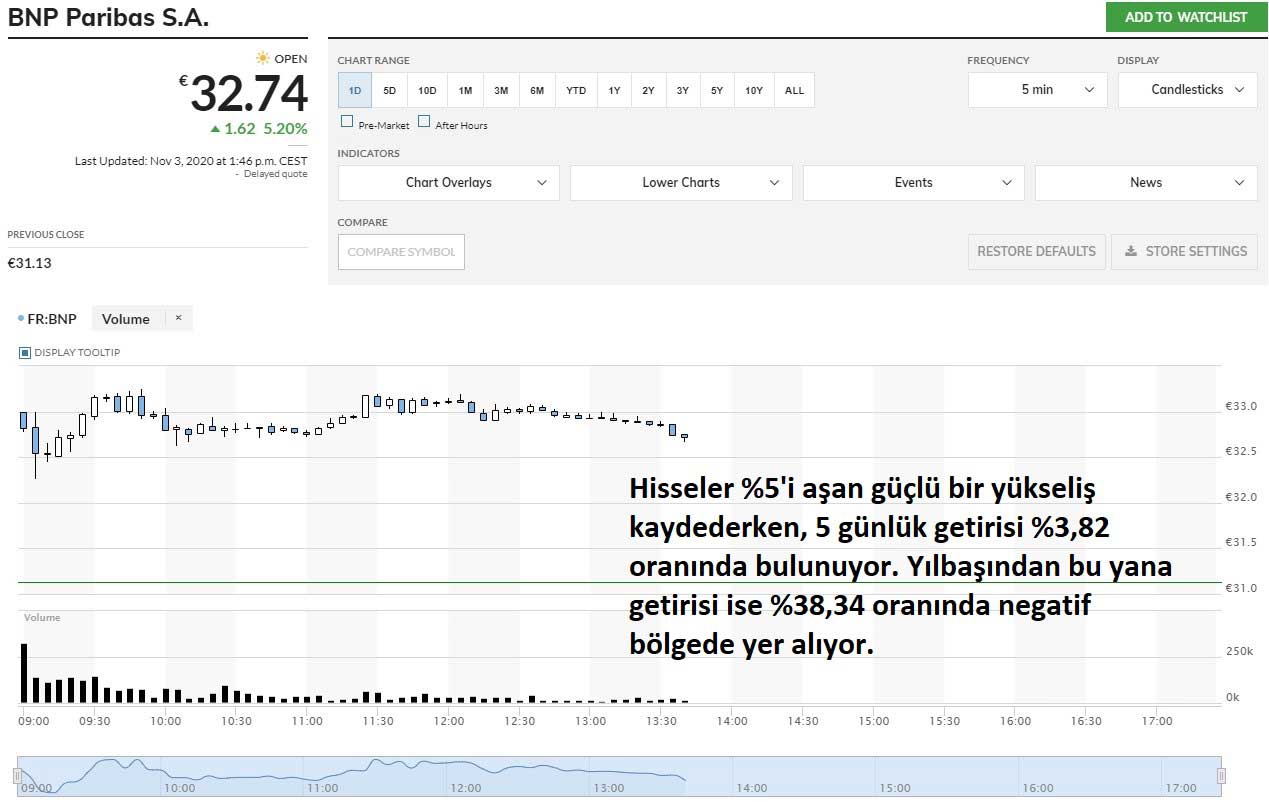Screen dimensions: 1269x802
Task: Click the 32.74 price value
Action: 249,94
